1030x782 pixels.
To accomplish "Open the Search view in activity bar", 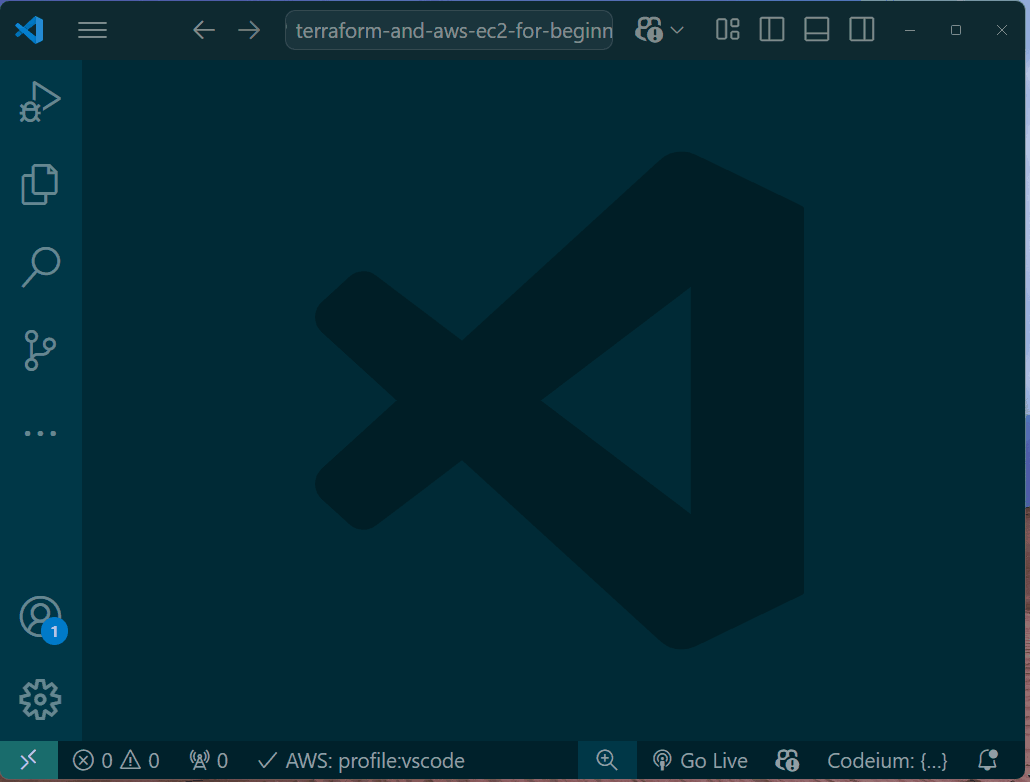I will 41,267.
